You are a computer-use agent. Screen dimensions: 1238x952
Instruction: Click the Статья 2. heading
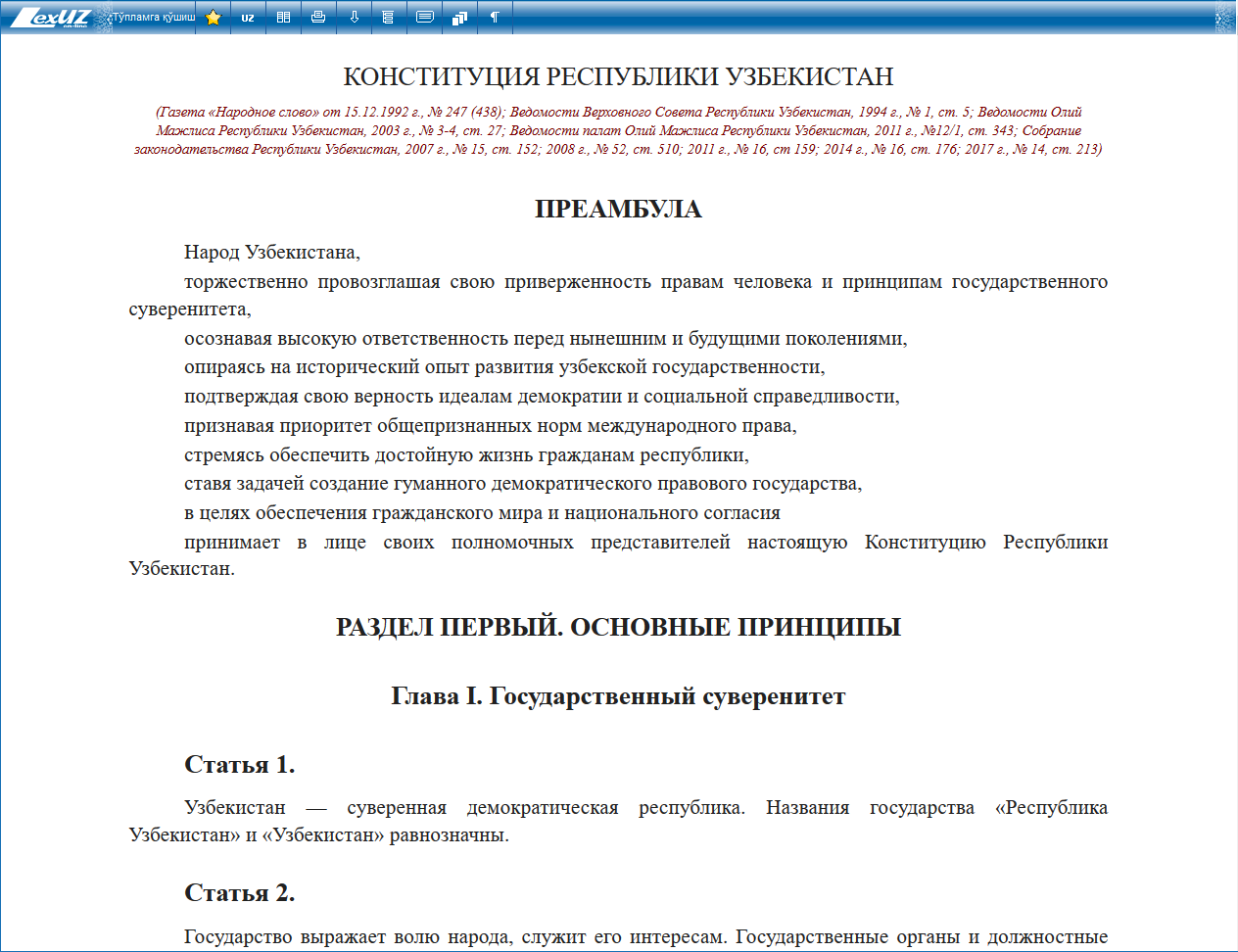click(239, 893)
